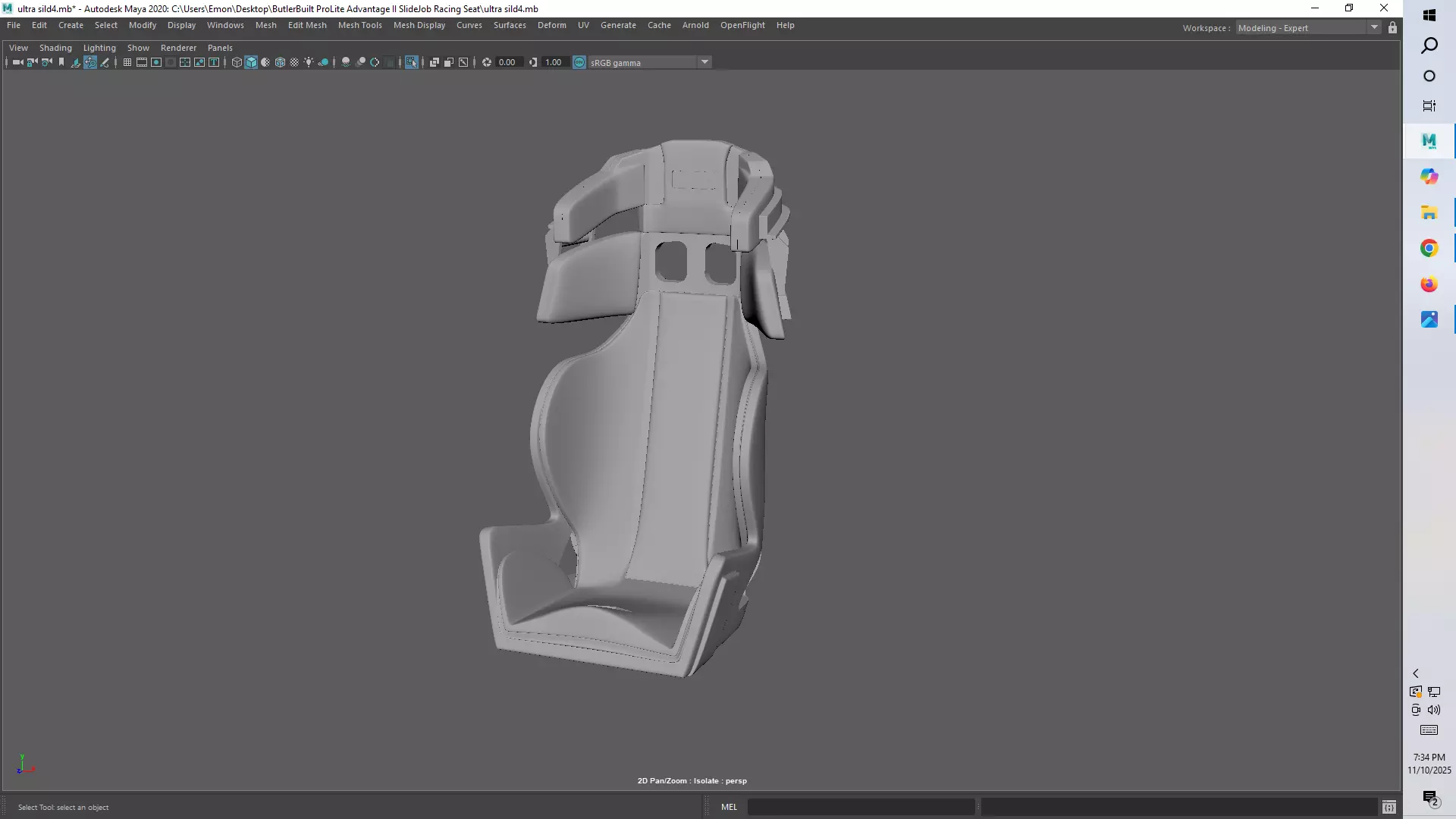Open the Deform menu
The image size is (1456, 819).
551,25
